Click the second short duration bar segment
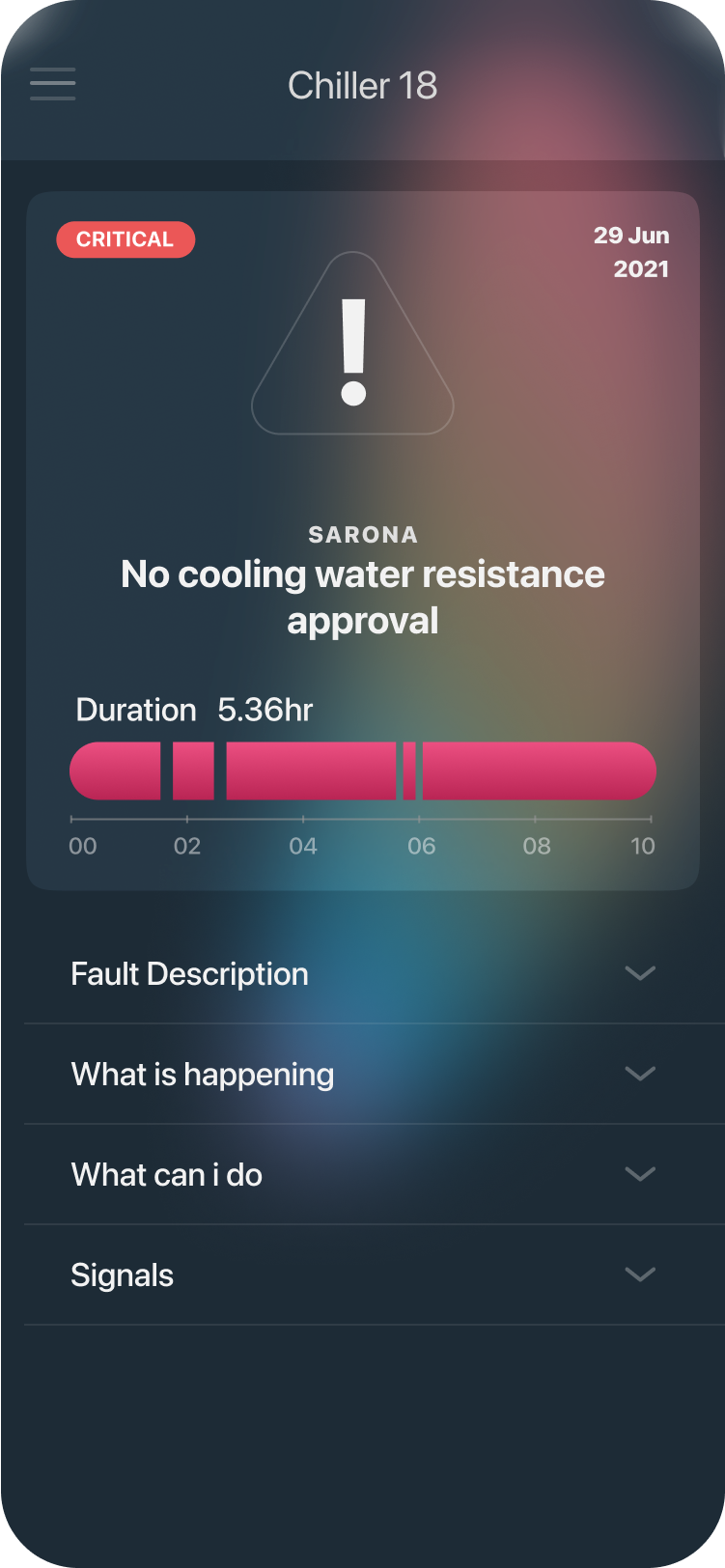The width and height of the screenshot is (725, 1568). point(193,770)
